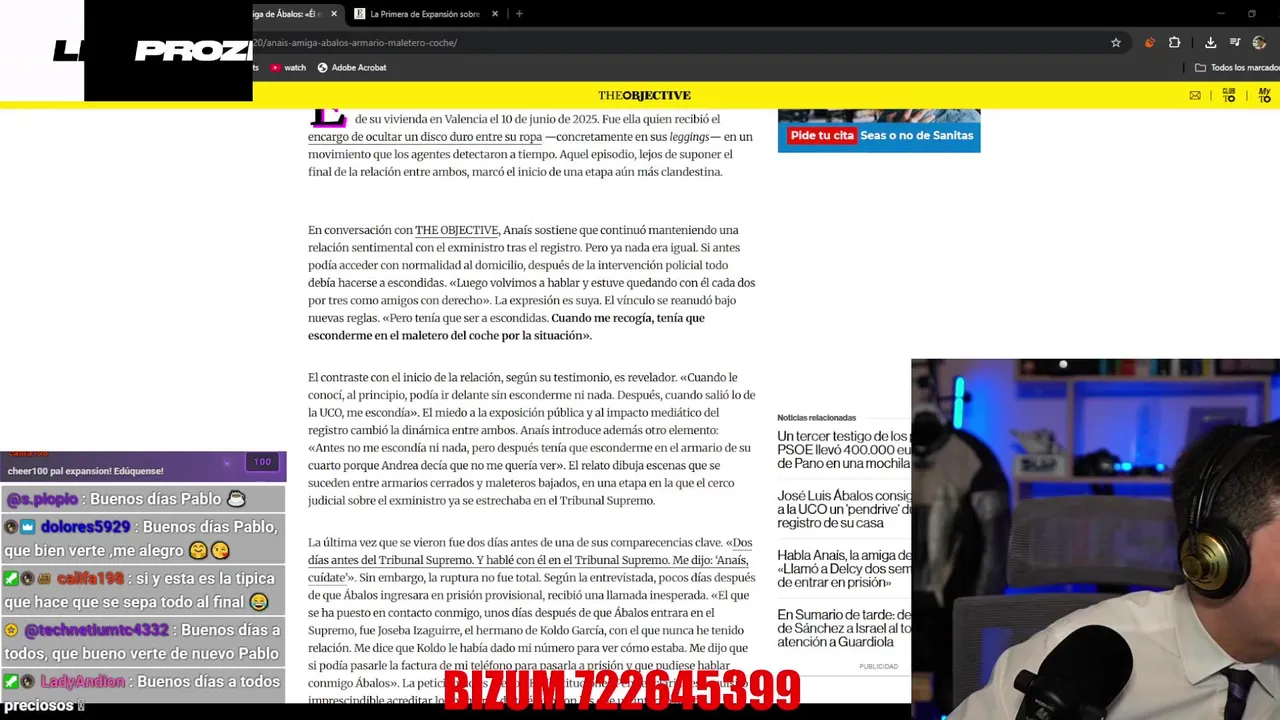The width and height of the screenshot is (1280, 720).
Task: Click the PUBLICIDAD label
Action: (x=878, y=666)
